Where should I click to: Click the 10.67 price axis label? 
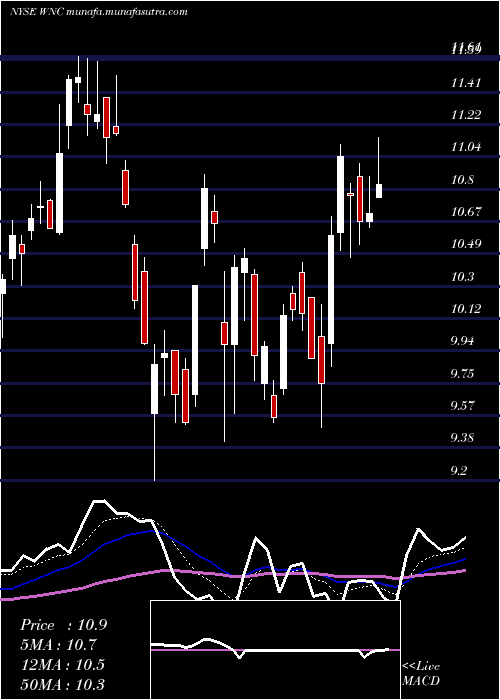[466, 212]
